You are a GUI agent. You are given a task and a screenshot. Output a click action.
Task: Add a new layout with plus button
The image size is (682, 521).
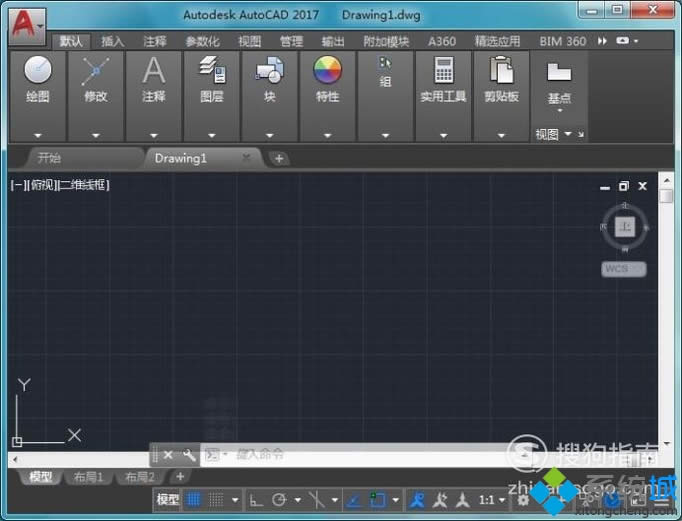point(180,477)
